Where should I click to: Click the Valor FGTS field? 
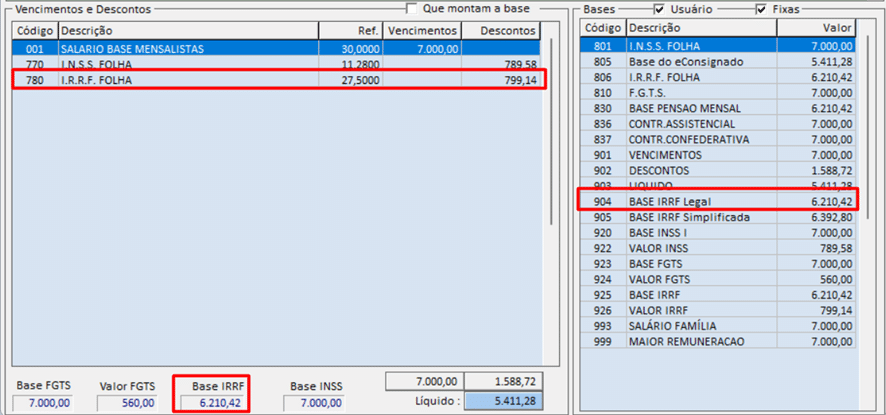click(126, 403)
